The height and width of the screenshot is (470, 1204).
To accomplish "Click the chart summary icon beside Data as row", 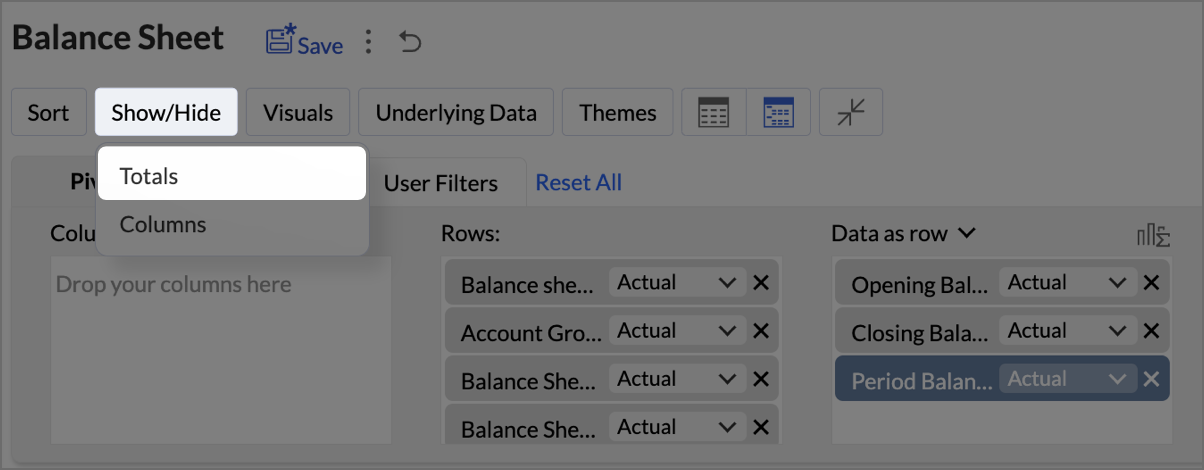I will click(x=1153, y=235).
